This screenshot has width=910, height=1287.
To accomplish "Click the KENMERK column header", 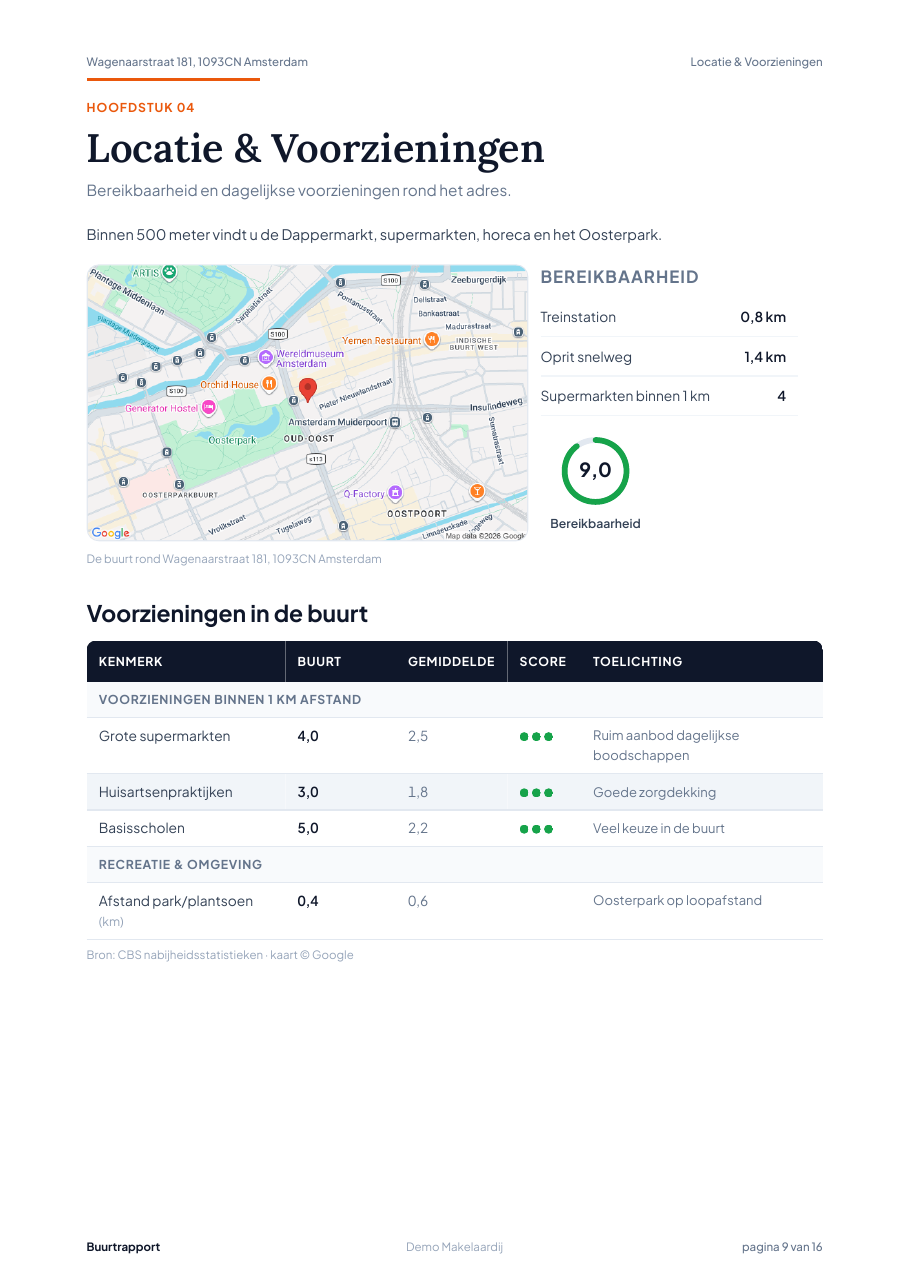I will (130, 662).
